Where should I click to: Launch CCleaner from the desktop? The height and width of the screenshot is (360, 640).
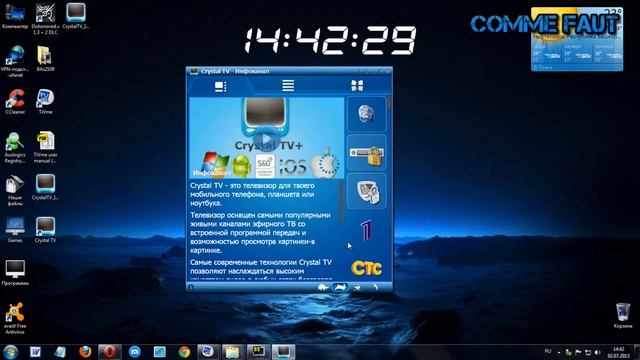click(x=15, y=102)
